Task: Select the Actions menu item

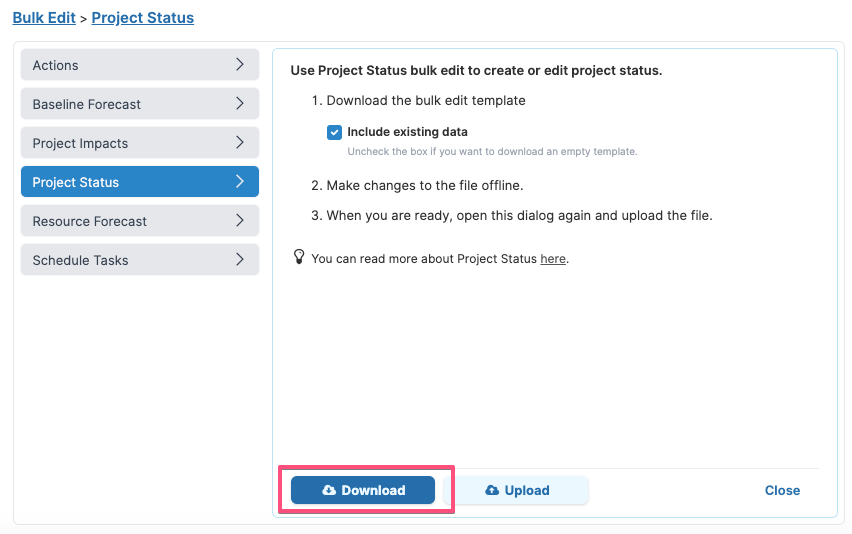Action: pyautogui.click(x=140, y=65)
